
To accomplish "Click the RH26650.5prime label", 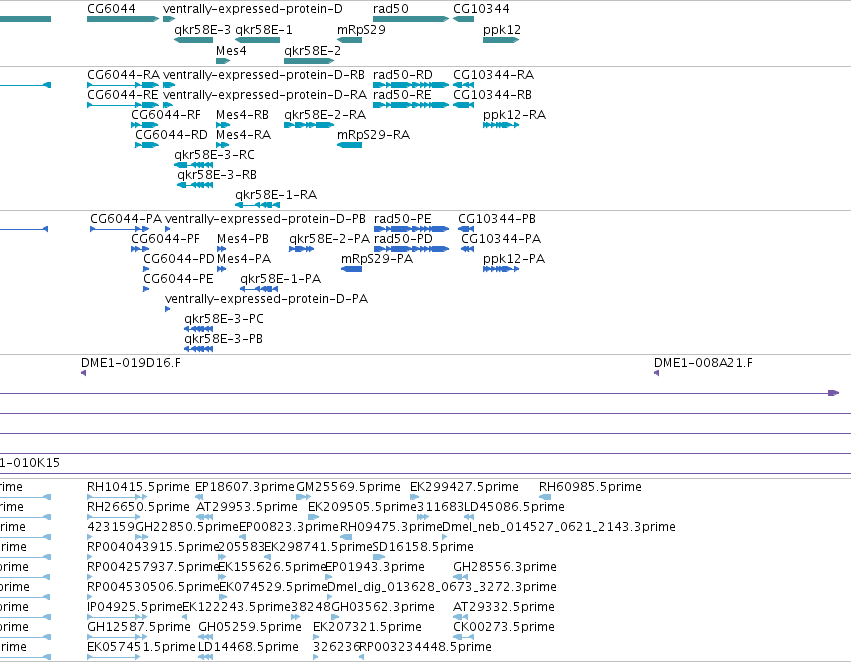I will (138, 507).
